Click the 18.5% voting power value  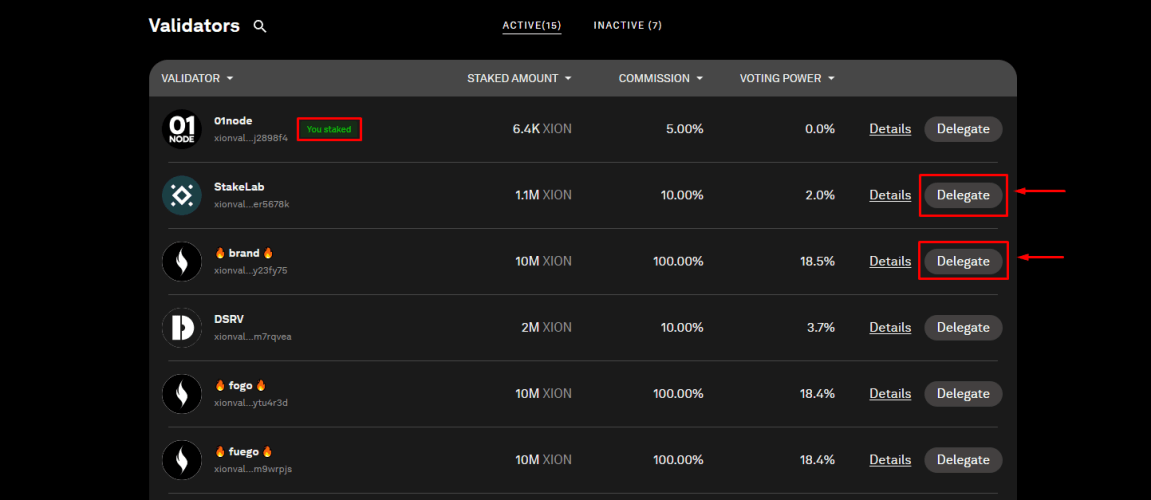[817, 261]
